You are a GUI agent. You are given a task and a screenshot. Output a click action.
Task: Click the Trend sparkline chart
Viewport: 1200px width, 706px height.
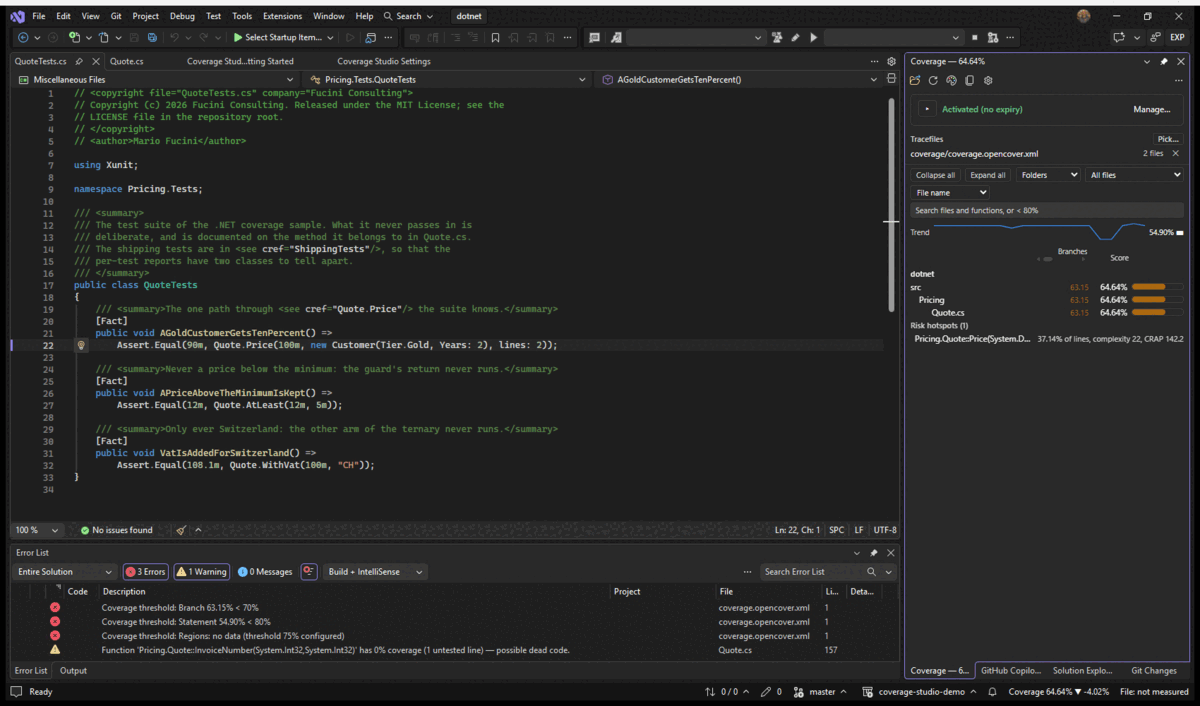click(1041, 232)
